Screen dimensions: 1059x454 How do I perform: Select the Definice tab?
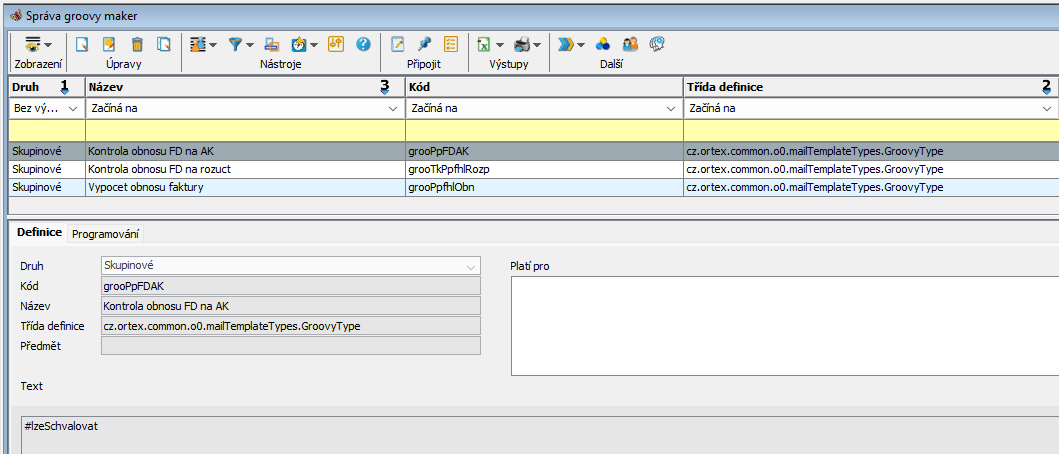[39, 232]
